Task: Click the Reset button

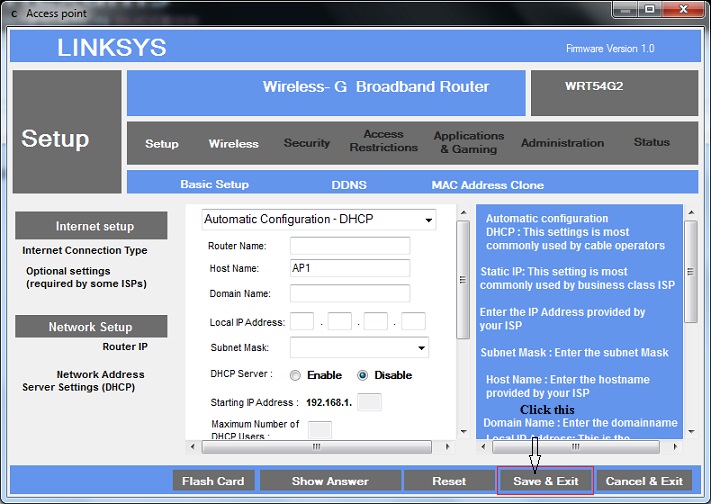Action: pos(449,481)
